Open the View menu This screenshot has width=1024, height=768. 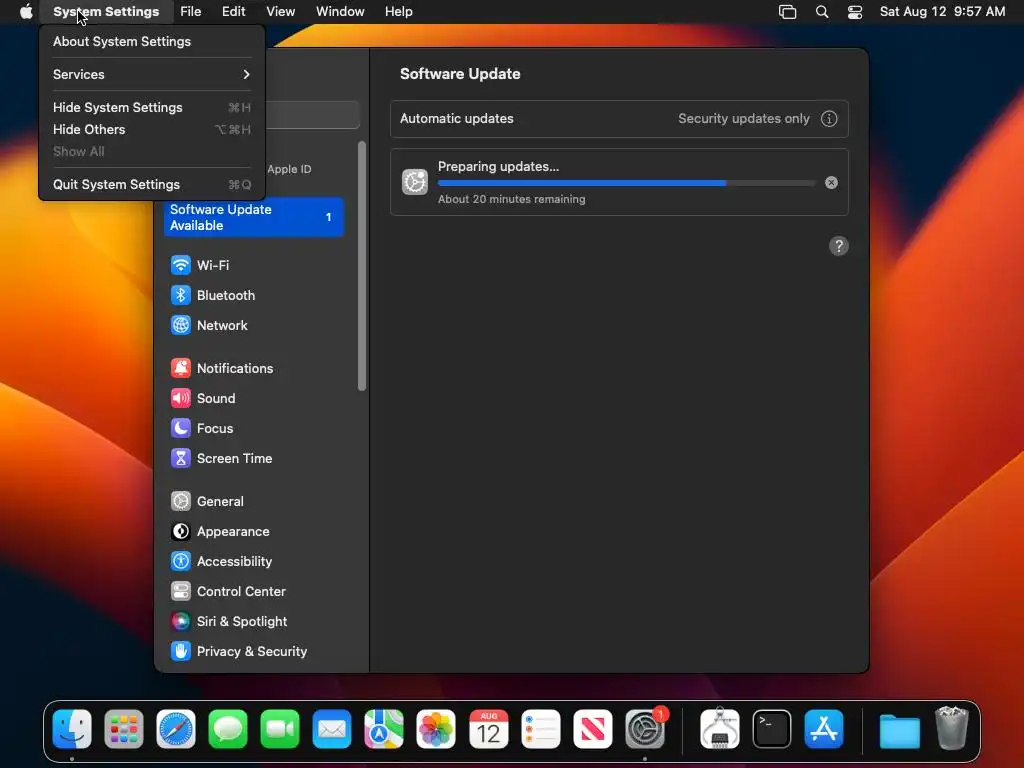click(x=280, y=12)
